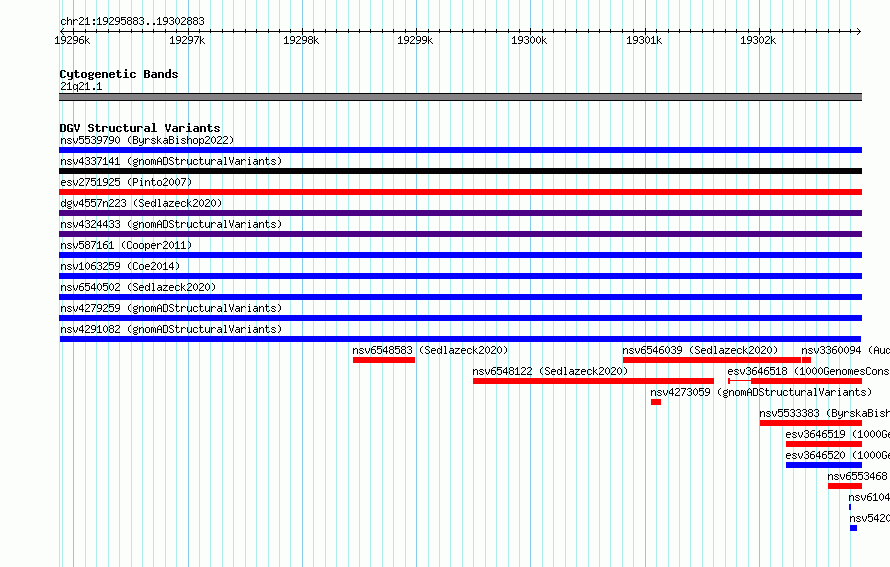Open the nsv6553468 variant label
This screenshot has height=567, width=890.
[x=858, y=476]
